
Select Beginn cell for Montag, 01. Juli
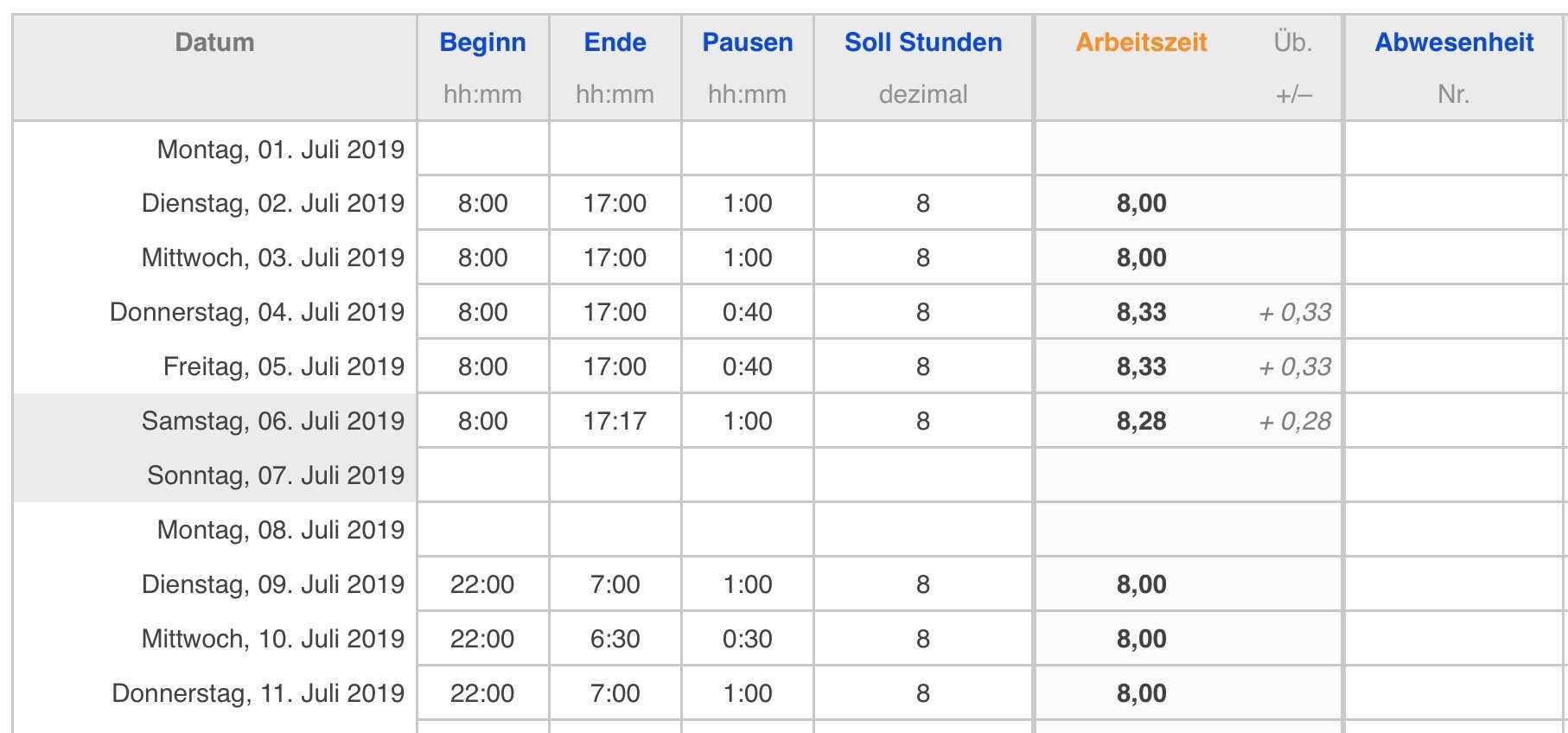click(x=482, y=149)
